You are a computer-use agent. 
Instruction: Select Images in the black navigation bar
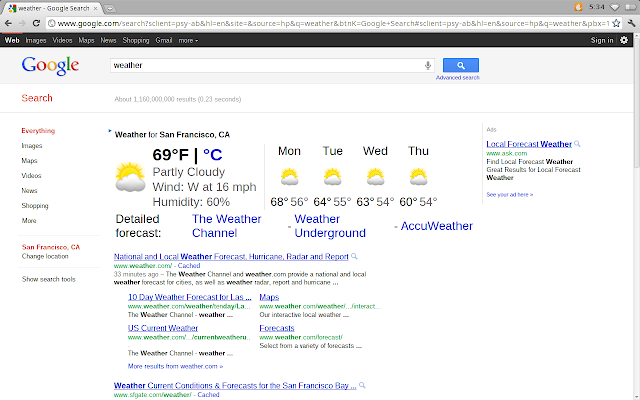36,40
